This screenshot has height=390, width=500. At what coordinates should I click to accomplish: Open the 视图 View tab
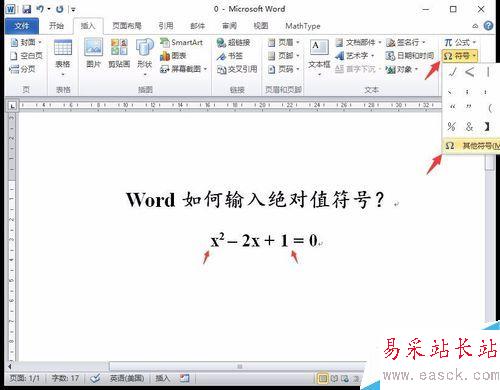click(261, 26)
